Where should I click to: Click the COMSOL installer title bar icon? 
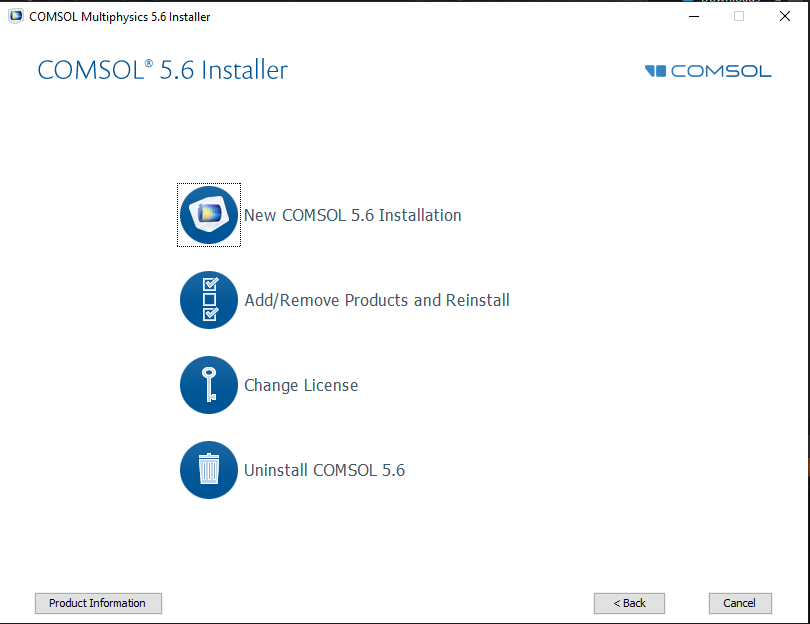pyautogui.click(x=16, y=17)
